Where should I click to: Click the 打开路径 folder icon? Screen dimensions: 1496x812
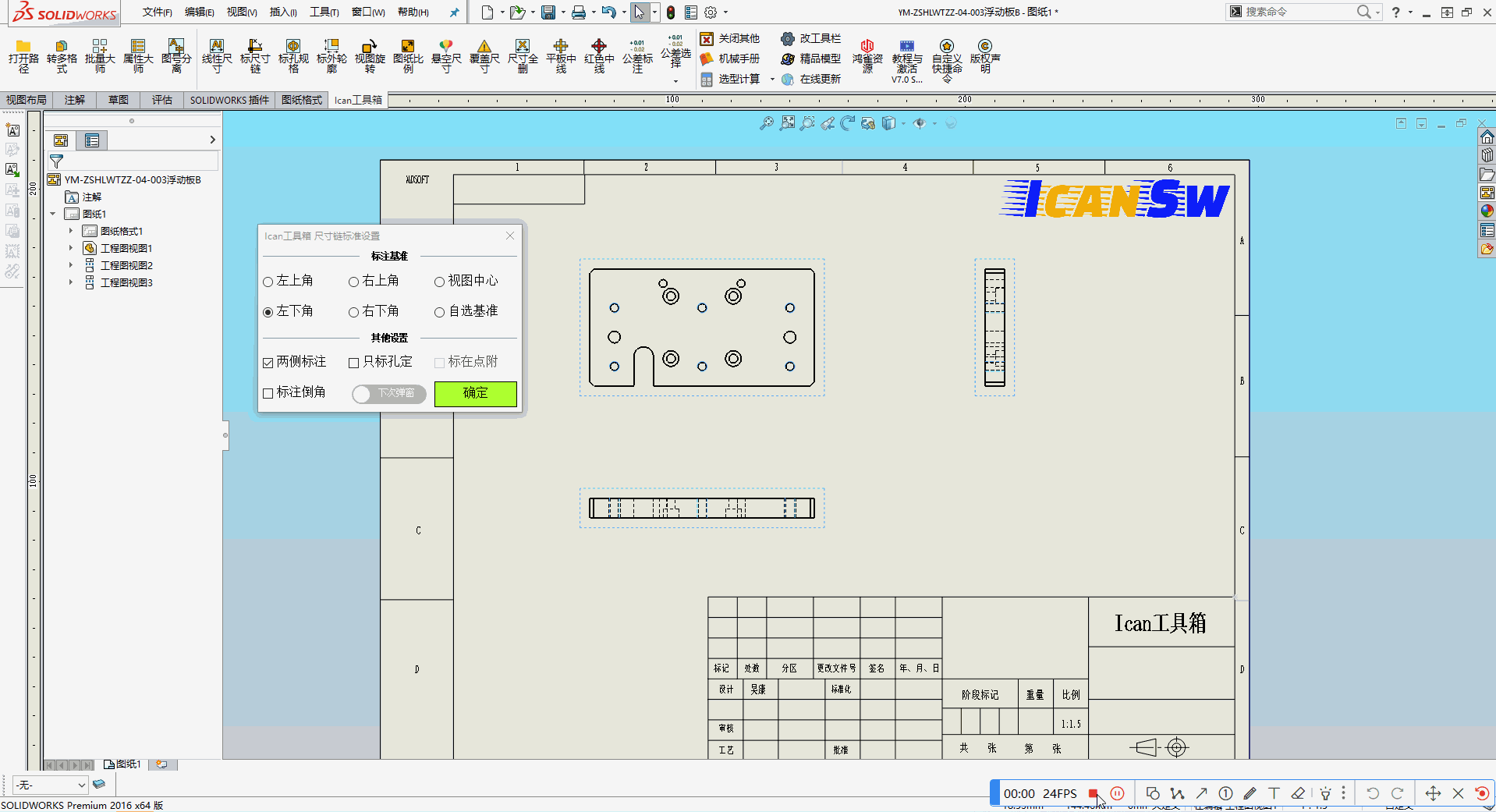tap(23, 47)
